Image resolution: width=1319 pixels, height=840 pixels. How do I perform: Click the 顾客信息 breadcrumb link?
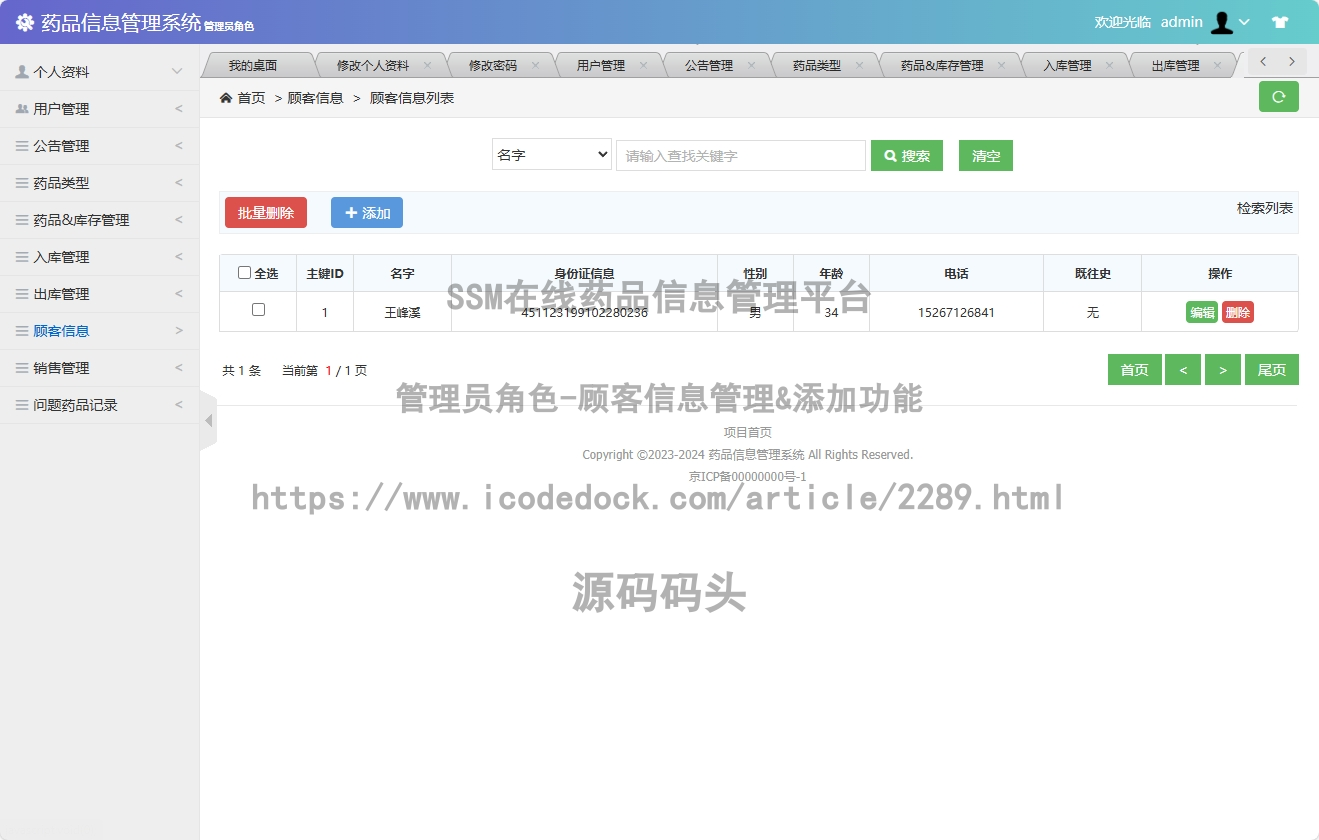(315, 98)
